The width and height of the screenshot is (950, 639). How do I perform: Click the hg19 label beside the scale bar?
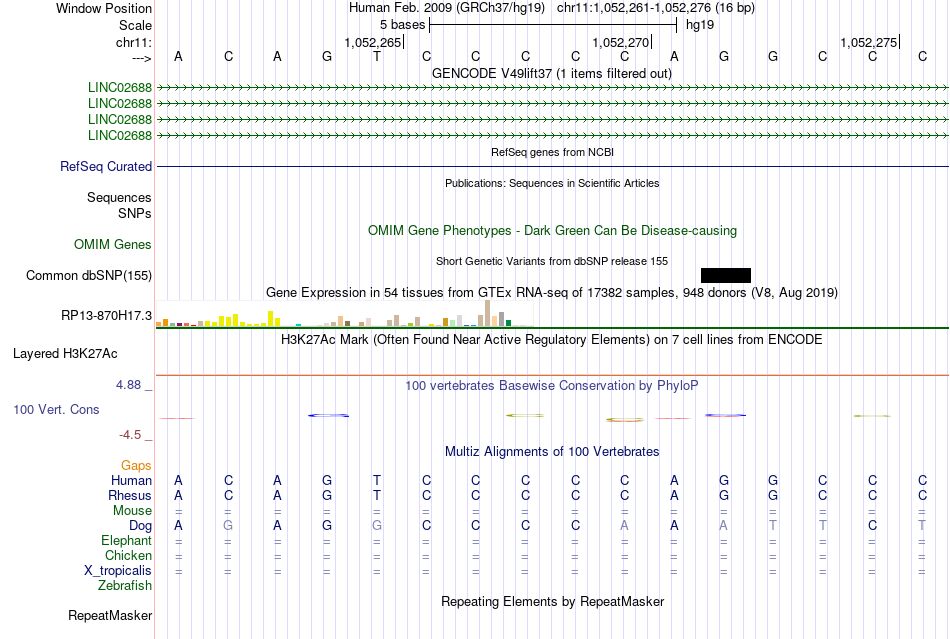[700, 25]
